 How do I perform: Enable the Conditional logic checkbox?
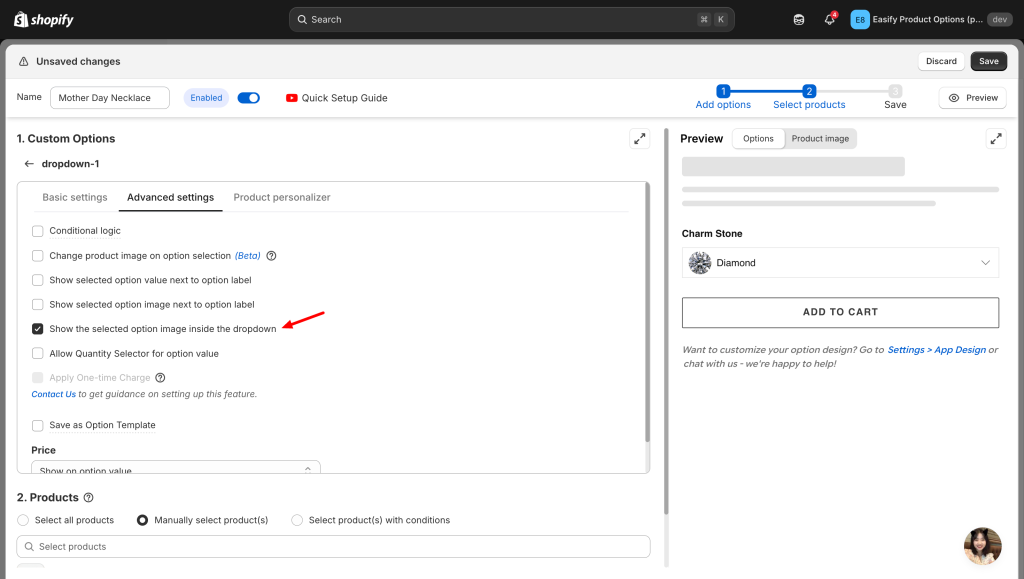coord(38,231)
